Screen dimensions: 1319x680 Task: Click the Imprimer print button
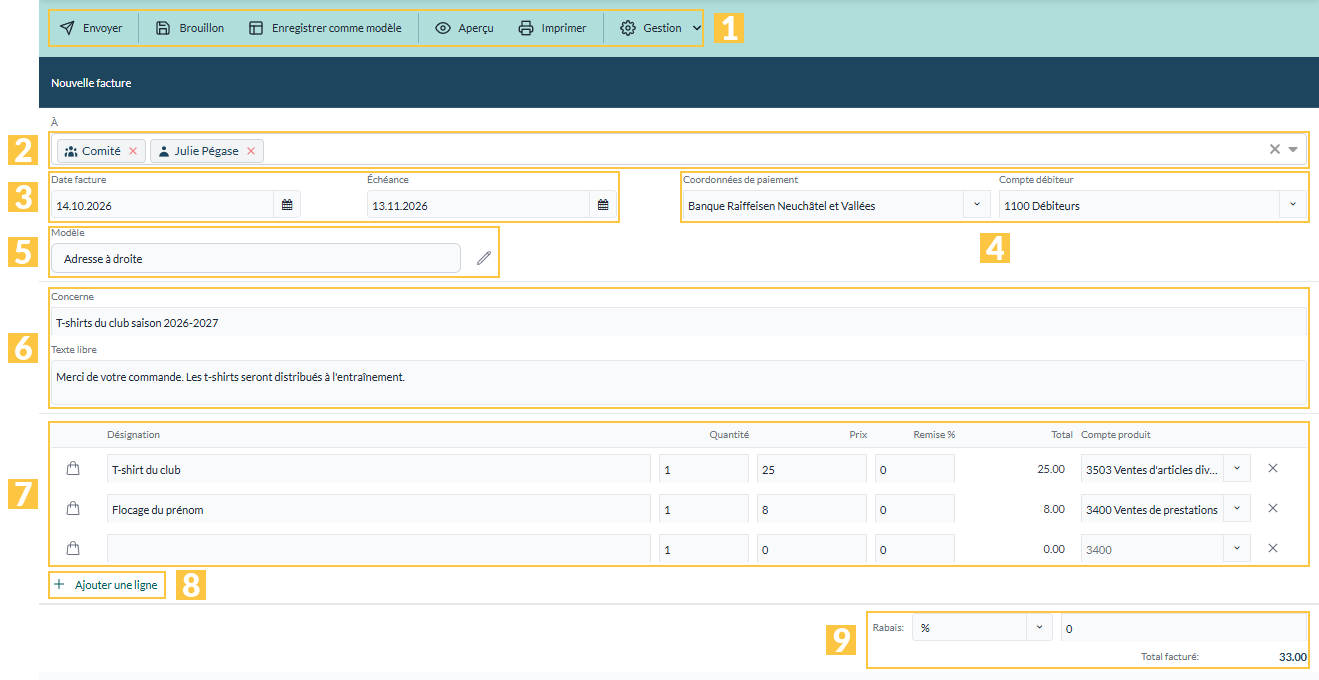point(552,28)
